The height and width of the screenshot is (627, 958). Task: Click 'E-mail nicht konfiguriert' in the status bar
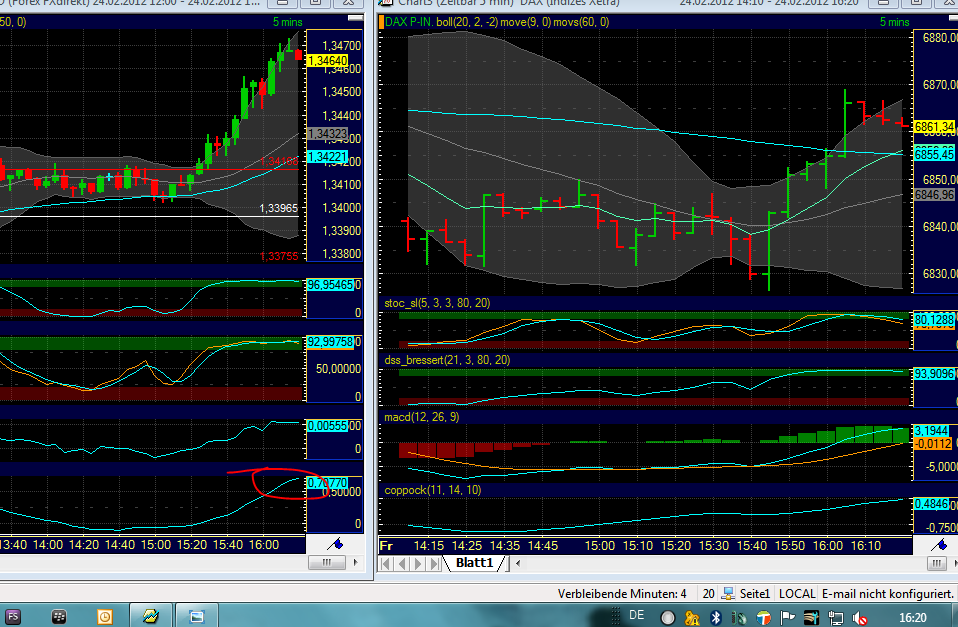(886, 593)
